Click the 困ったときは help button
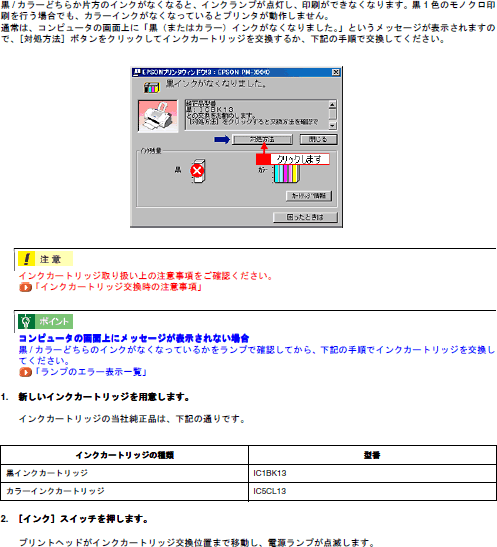The width and height of the screenshot is (497, 547). pos(305,217)
